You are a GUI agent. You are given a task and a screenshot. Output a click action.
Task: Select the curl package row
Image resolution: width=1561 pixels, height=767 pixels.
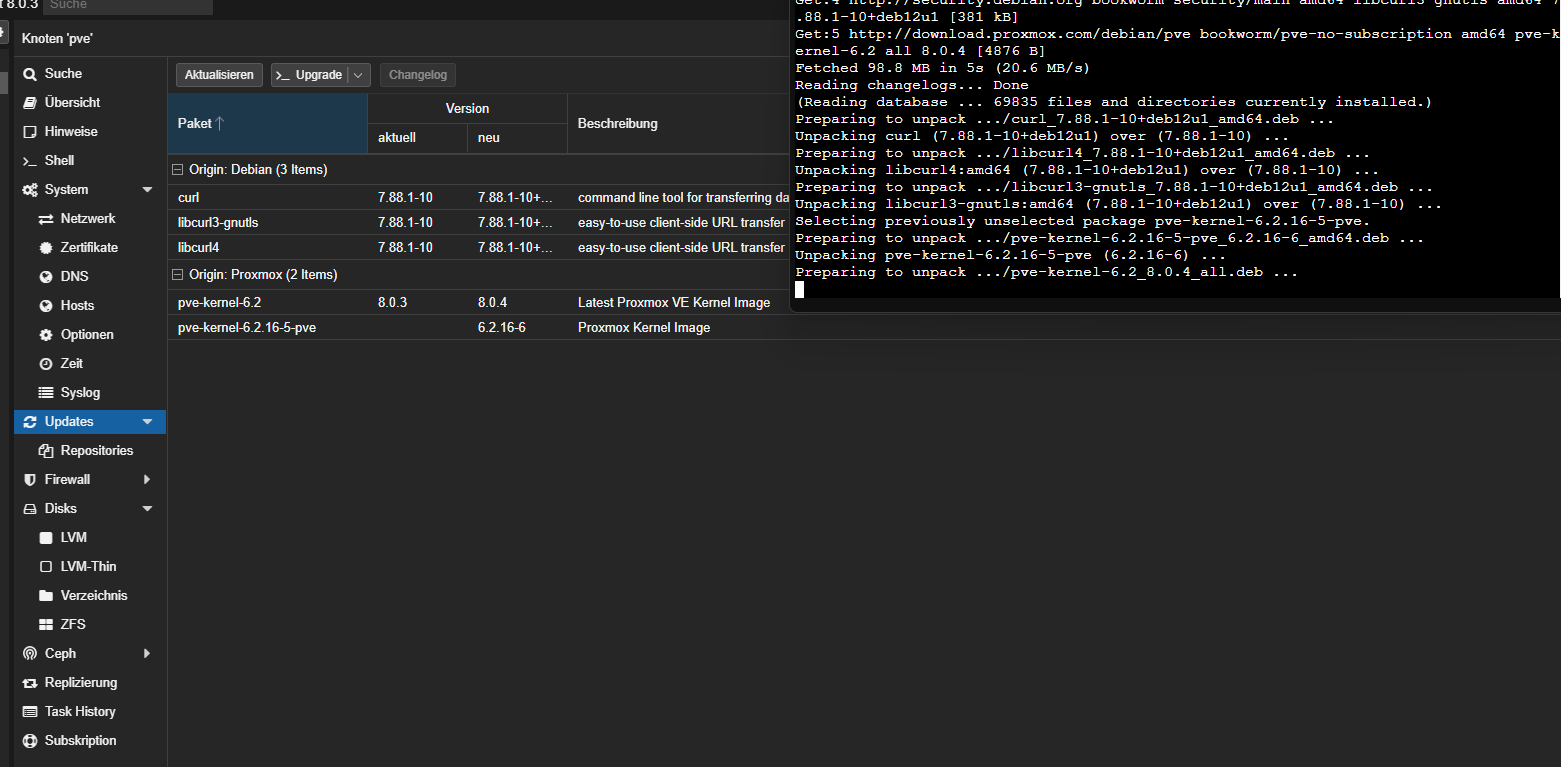[x=479, y=197]
